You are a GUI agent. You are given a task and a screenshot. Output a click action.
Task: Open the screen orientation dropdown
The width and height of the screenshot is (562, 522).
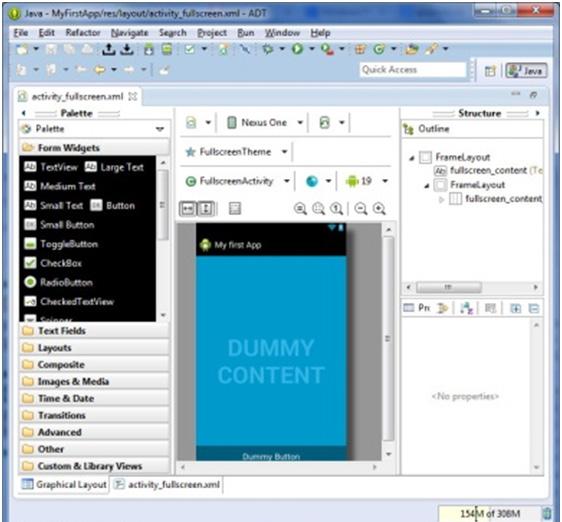[332, 123]
